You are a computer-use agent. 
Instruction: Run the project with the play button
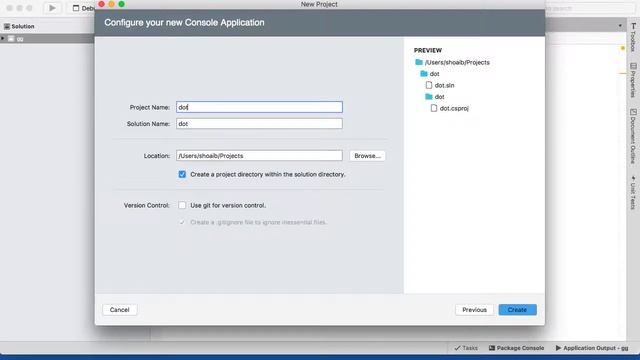click(x=52, y=8)
